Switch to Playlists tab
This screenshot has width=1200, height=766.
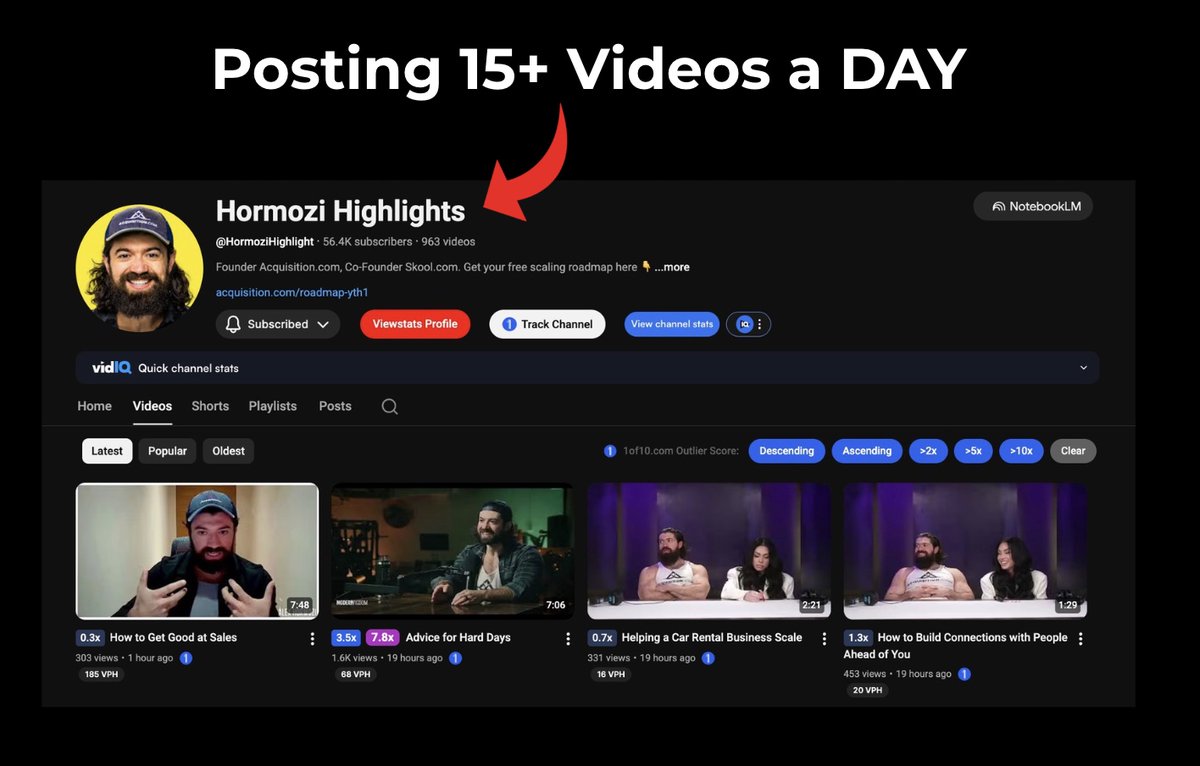pos(273,406)
